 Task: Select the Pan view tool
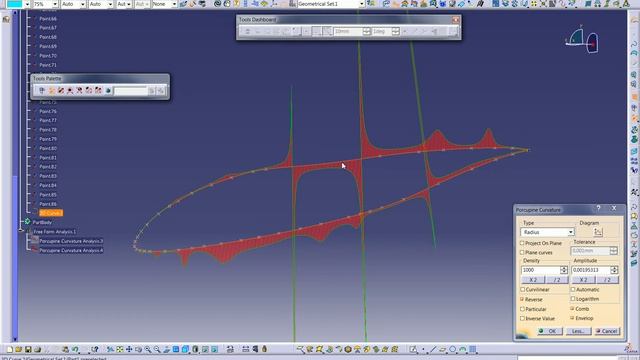point(129,349)
